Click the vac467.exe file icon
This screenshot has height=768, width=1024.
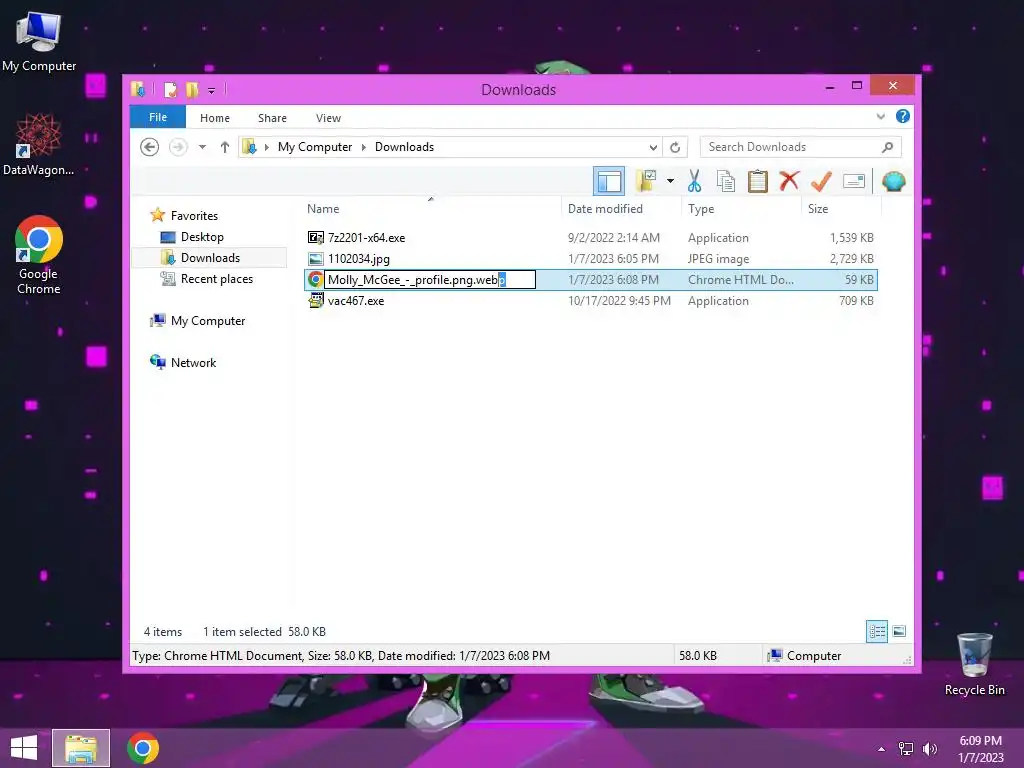315,300
